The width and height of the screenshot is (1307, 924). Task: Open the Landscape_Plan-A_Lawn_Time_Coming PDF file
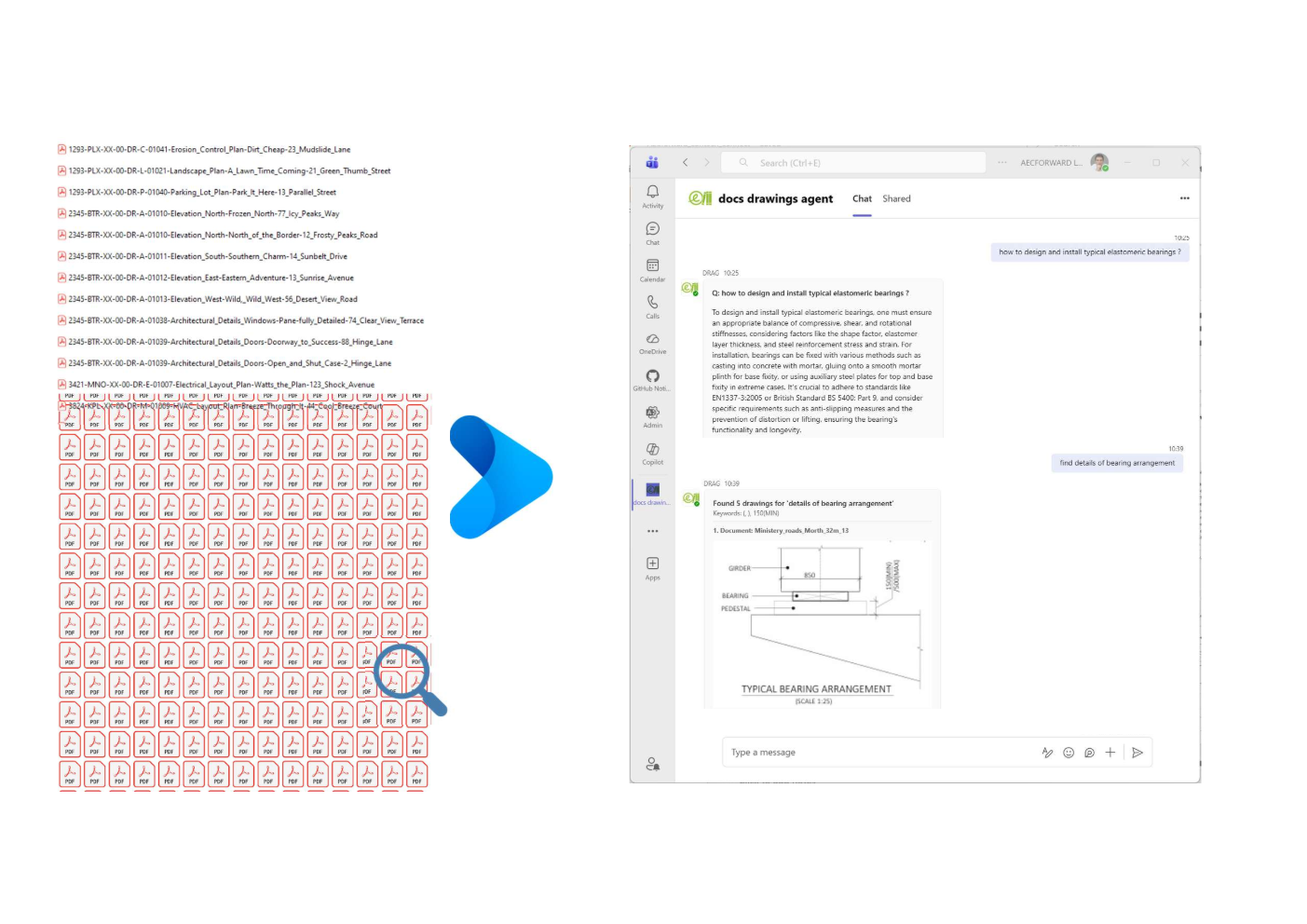click(224, 170)
